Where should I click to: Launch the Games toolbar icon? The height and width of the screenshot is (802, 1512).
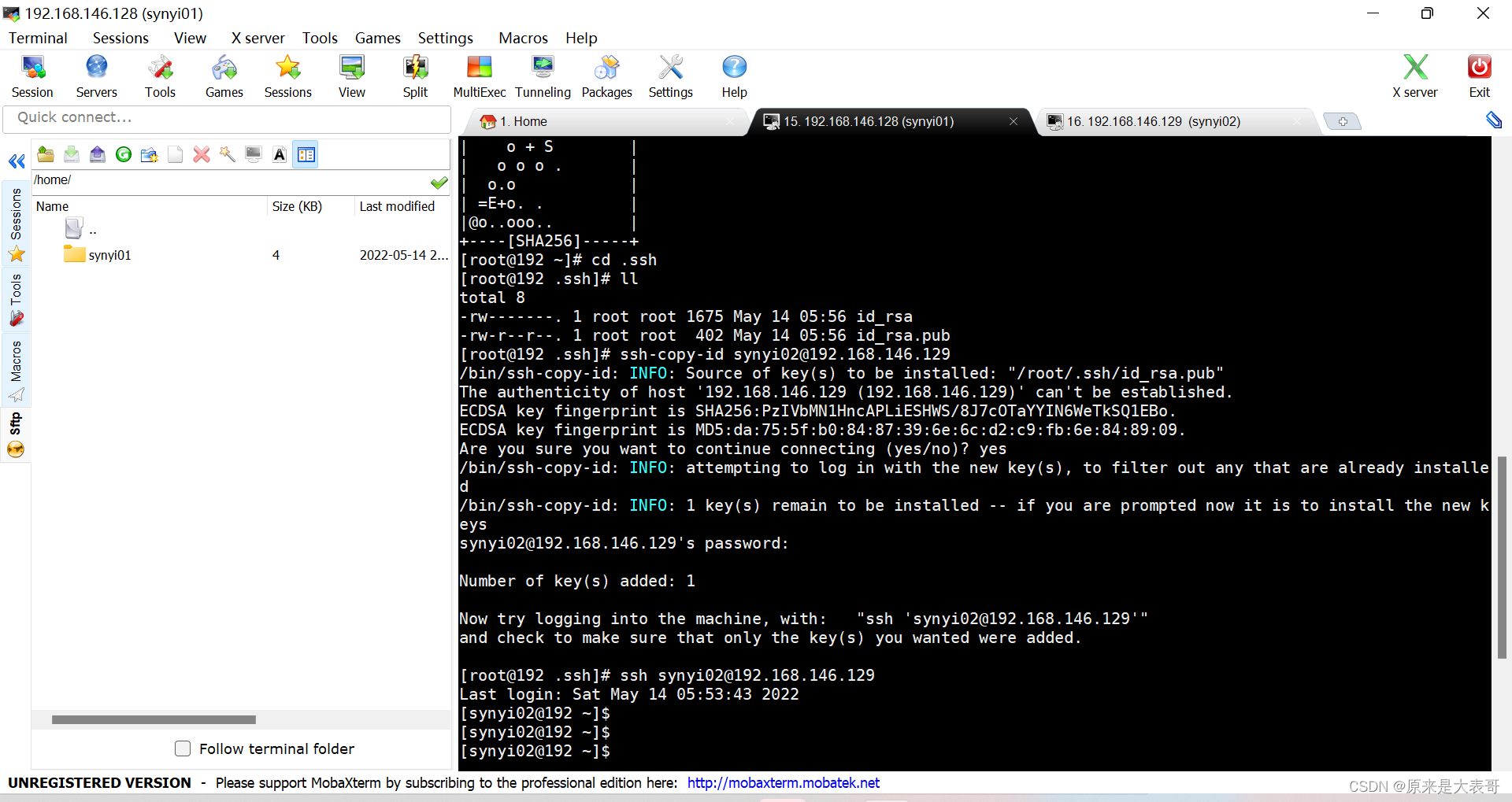pyautogui.click(x=224, y=76)
